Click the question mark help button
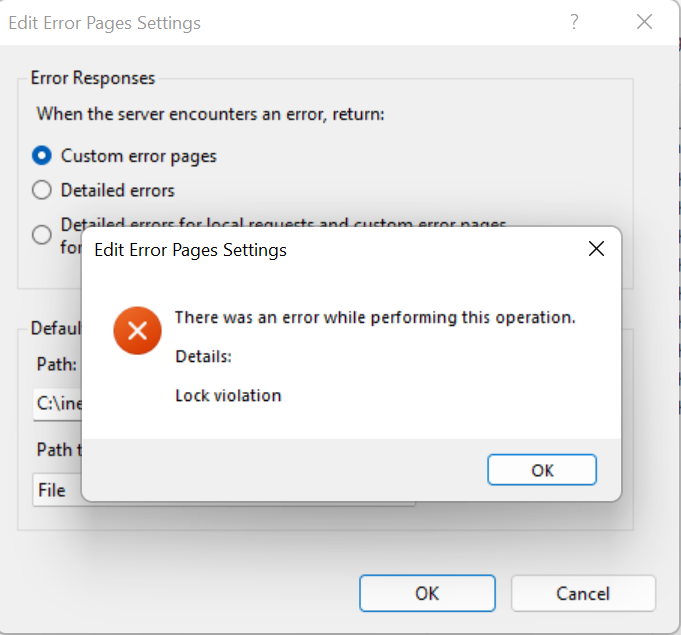Image resolution: width=681 pixels, height=635 pixels. click(x=575, y=22)
